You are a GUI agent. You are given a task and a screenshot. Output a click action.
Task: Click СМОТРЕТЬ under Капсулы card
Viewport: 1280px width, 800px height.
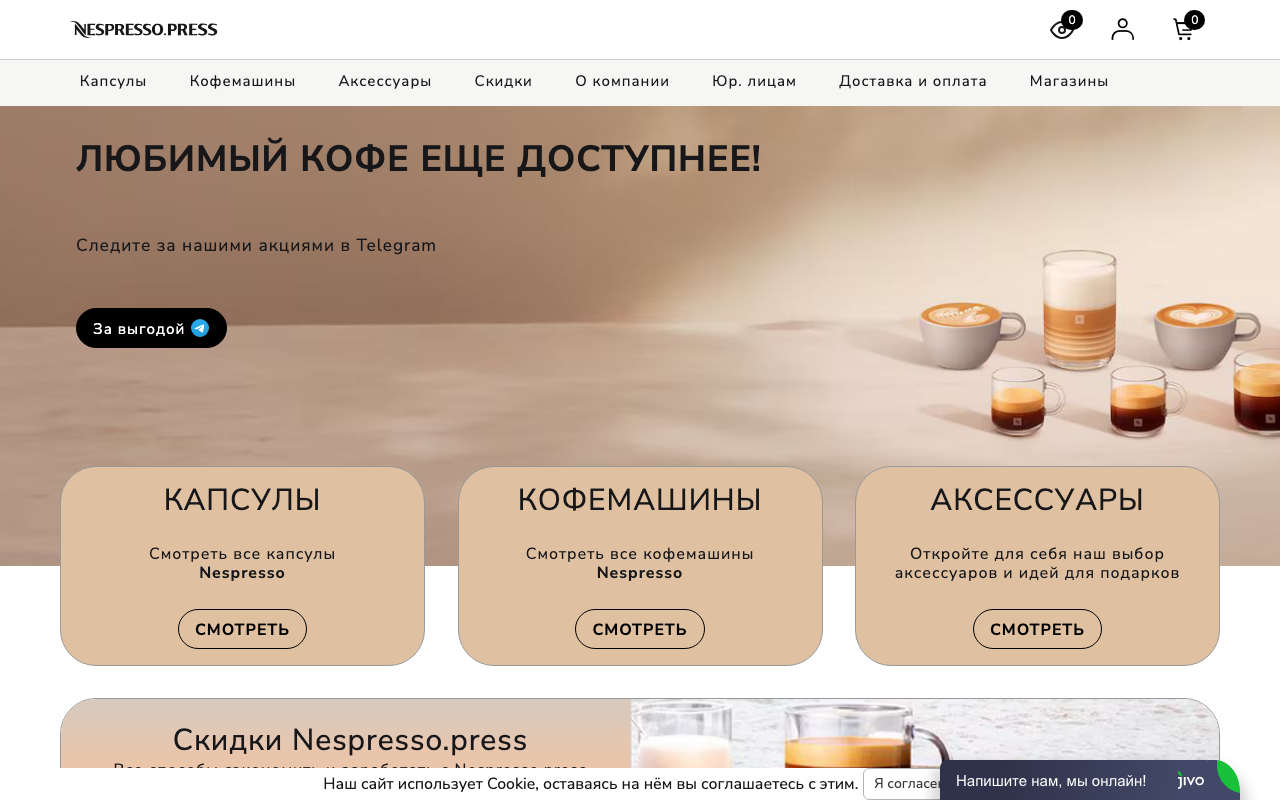click(242, 629)
